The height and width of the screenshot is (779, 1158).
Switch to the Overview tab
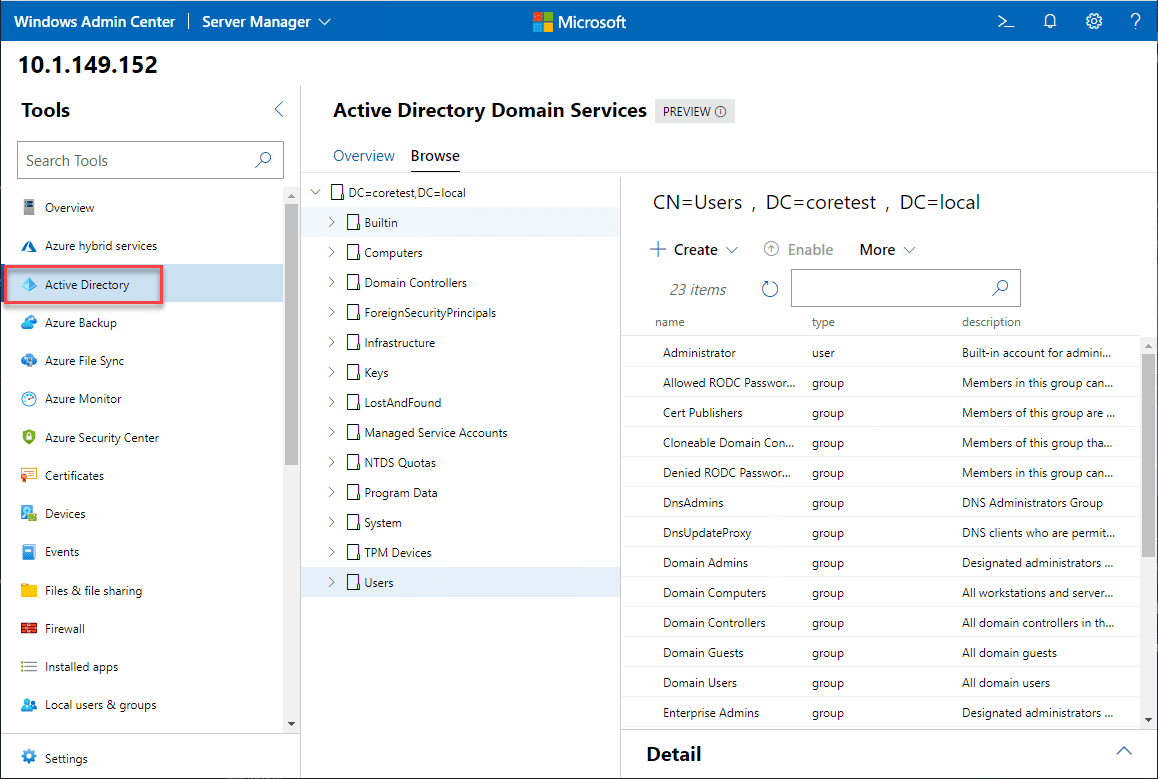pyautogui.click(x=363, y=156)
